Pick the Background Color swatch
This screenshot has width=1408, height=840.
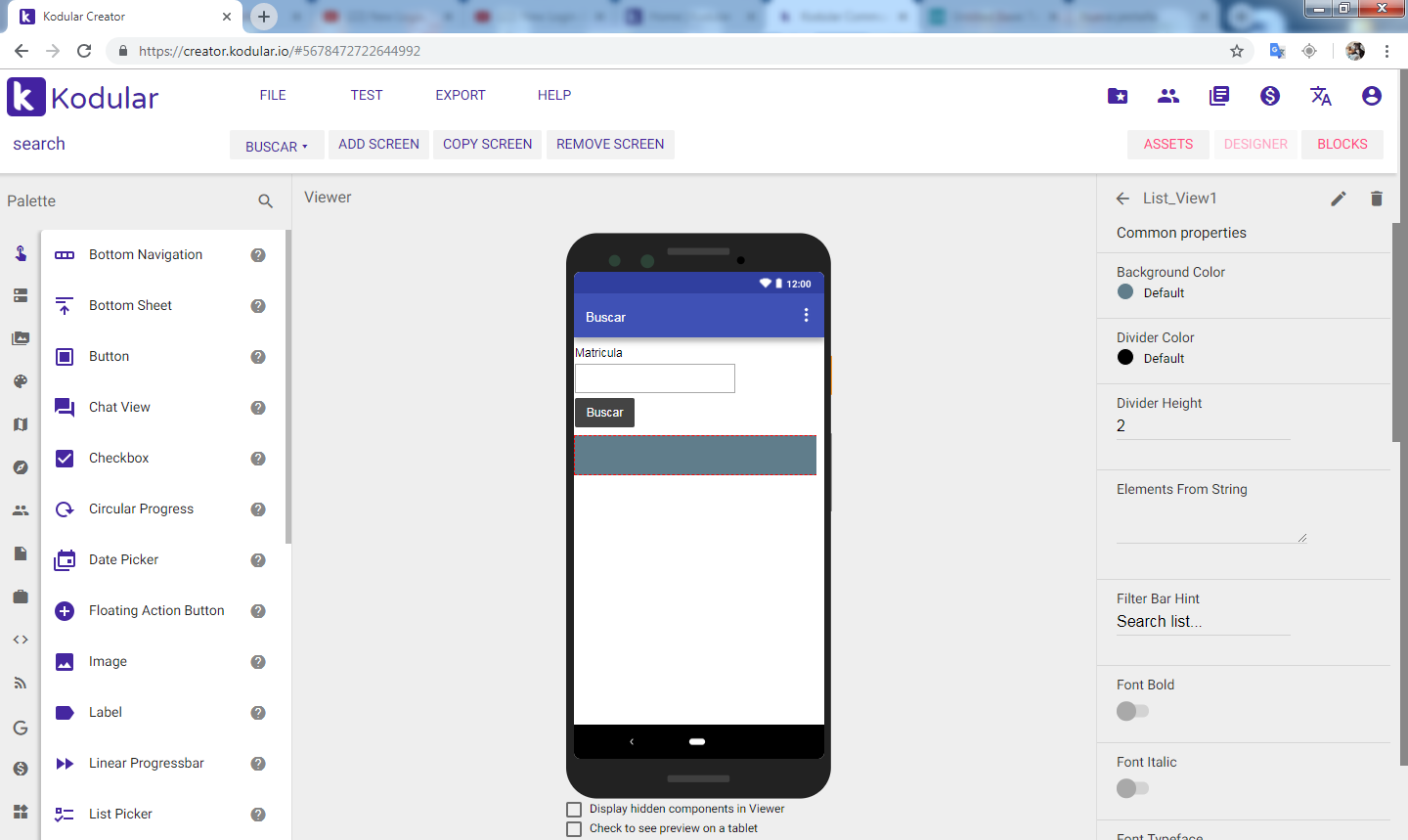[x=1125, y=292]
